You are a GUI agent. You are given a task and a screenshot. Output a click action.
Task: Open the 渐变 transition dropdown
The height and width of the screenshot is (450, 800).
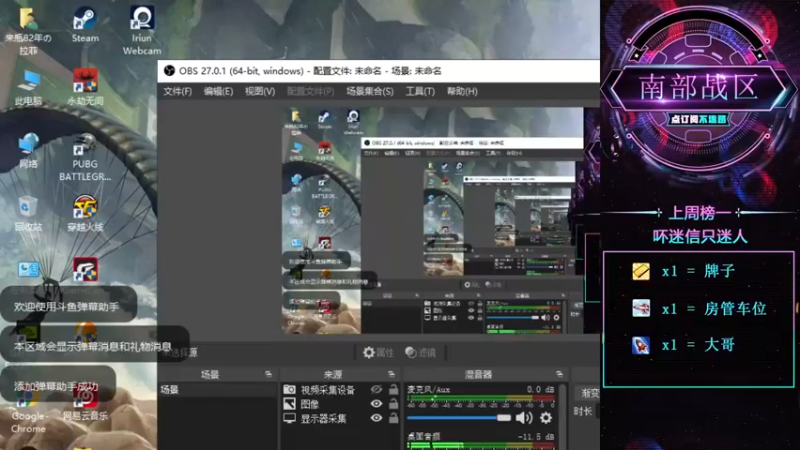click(590, 393)
